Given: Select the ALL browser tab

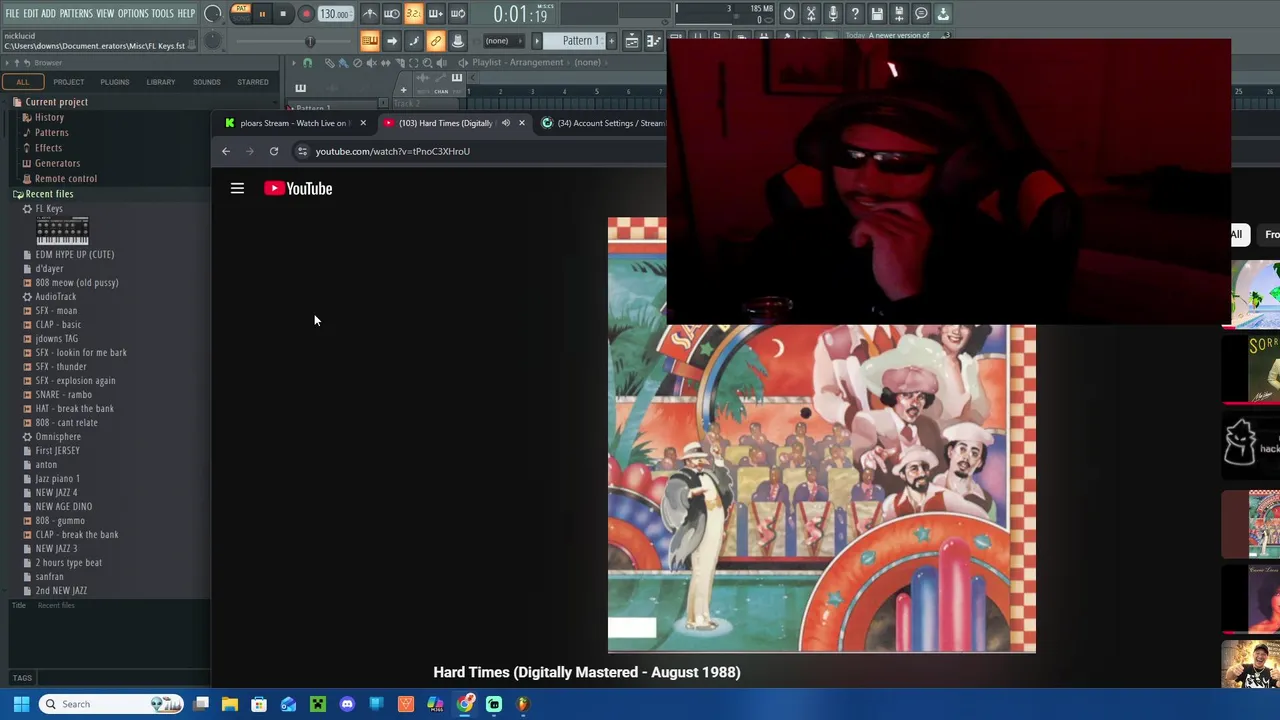Looking at the screenshot, I should [x=22, y=82].
